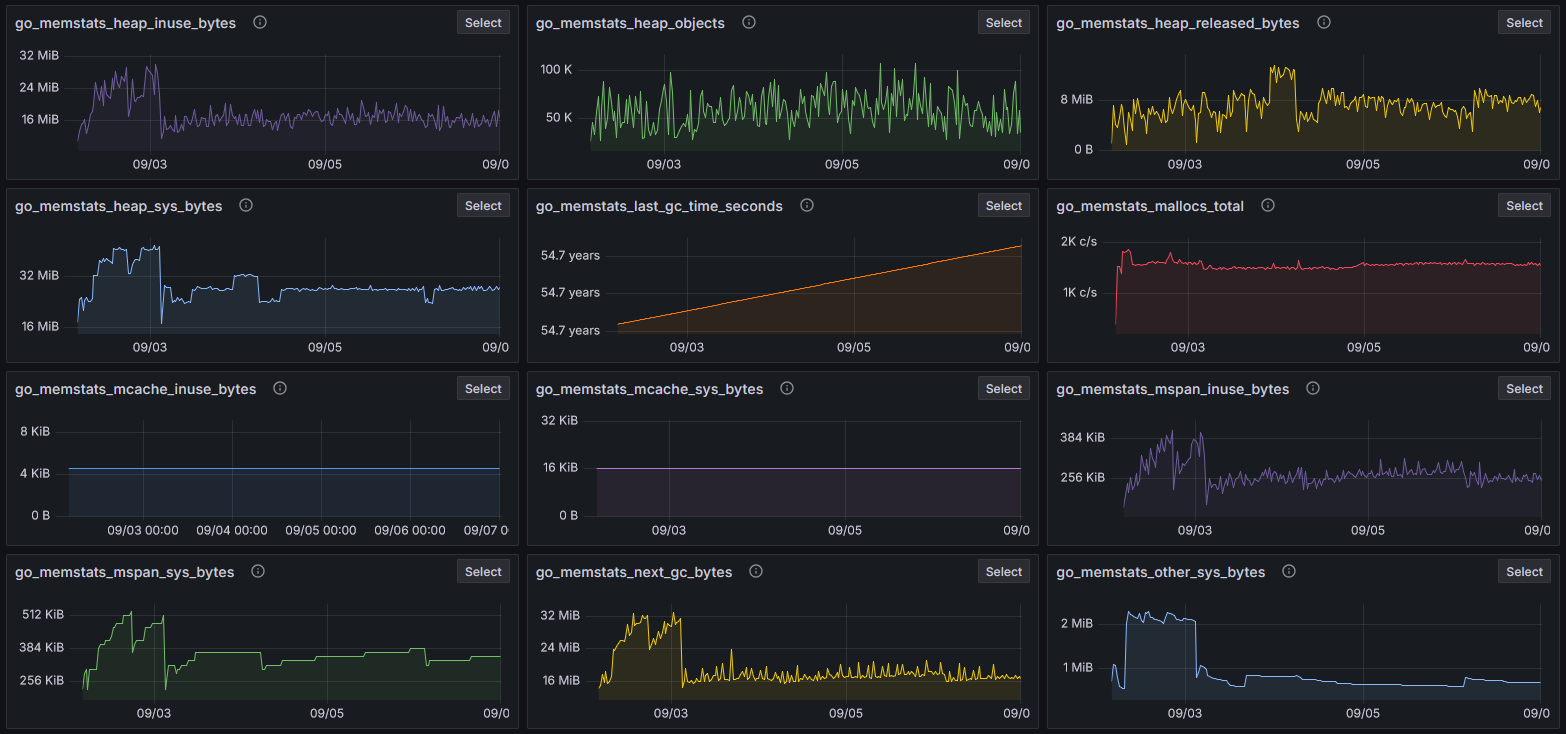Click Select on go_memstats_mspan_inuse_bytes panel
Screen dimensions: 1566x734
(1525, 388)
